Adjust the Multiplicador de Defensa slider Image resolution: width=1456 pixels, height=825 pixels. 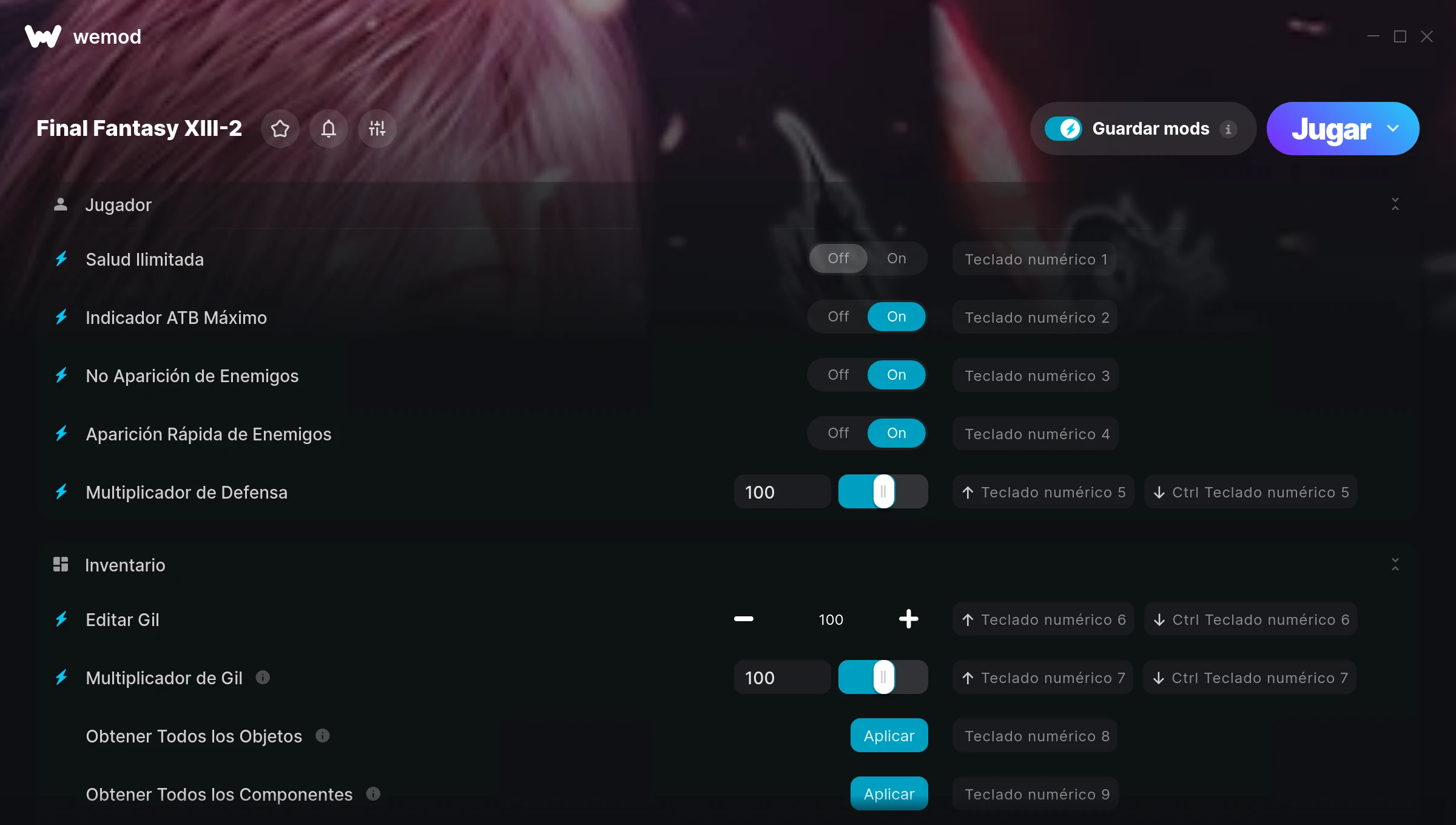[x=883, y=491]
